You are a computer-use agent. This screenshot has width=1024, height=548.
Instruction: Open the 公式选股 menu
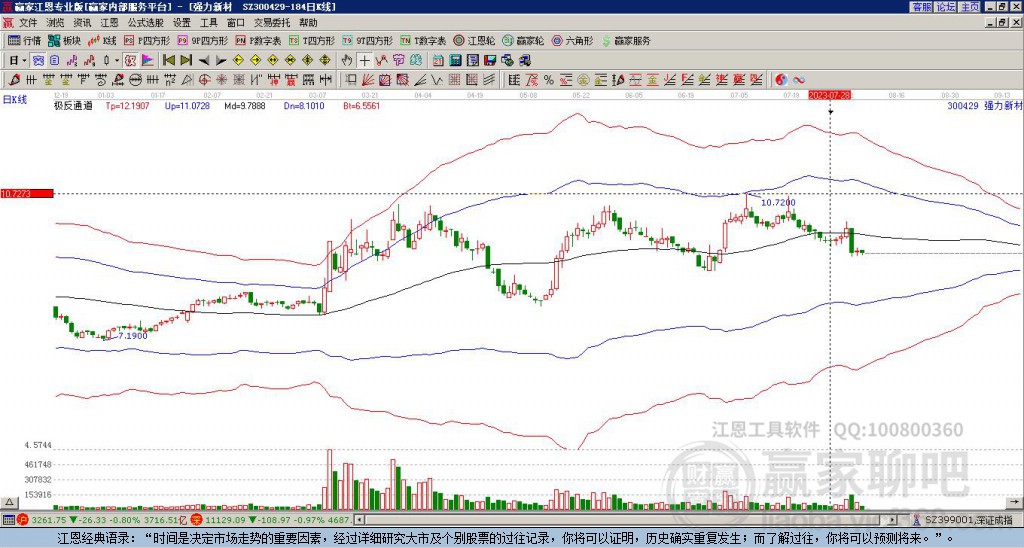(x=145, y=23)
